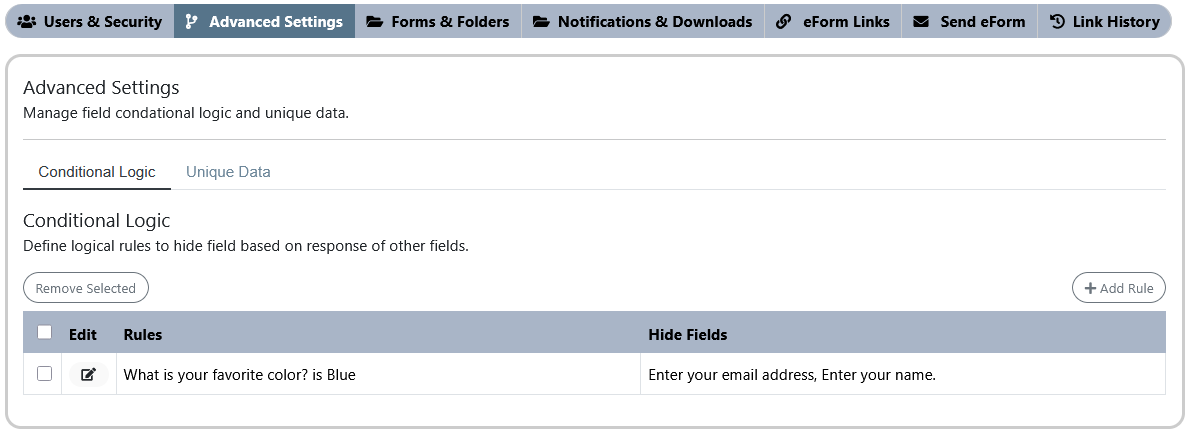Go to the Link History tab
Viewport: 1187px width, 433px height.
(x=1104, y=22)
